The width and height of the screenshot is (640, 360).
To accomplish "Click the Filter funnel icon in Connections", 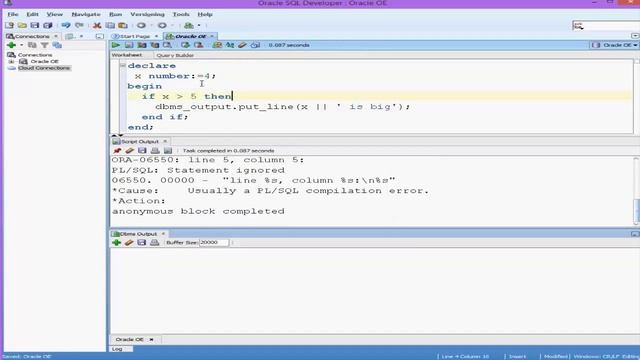I will (44, 45).
